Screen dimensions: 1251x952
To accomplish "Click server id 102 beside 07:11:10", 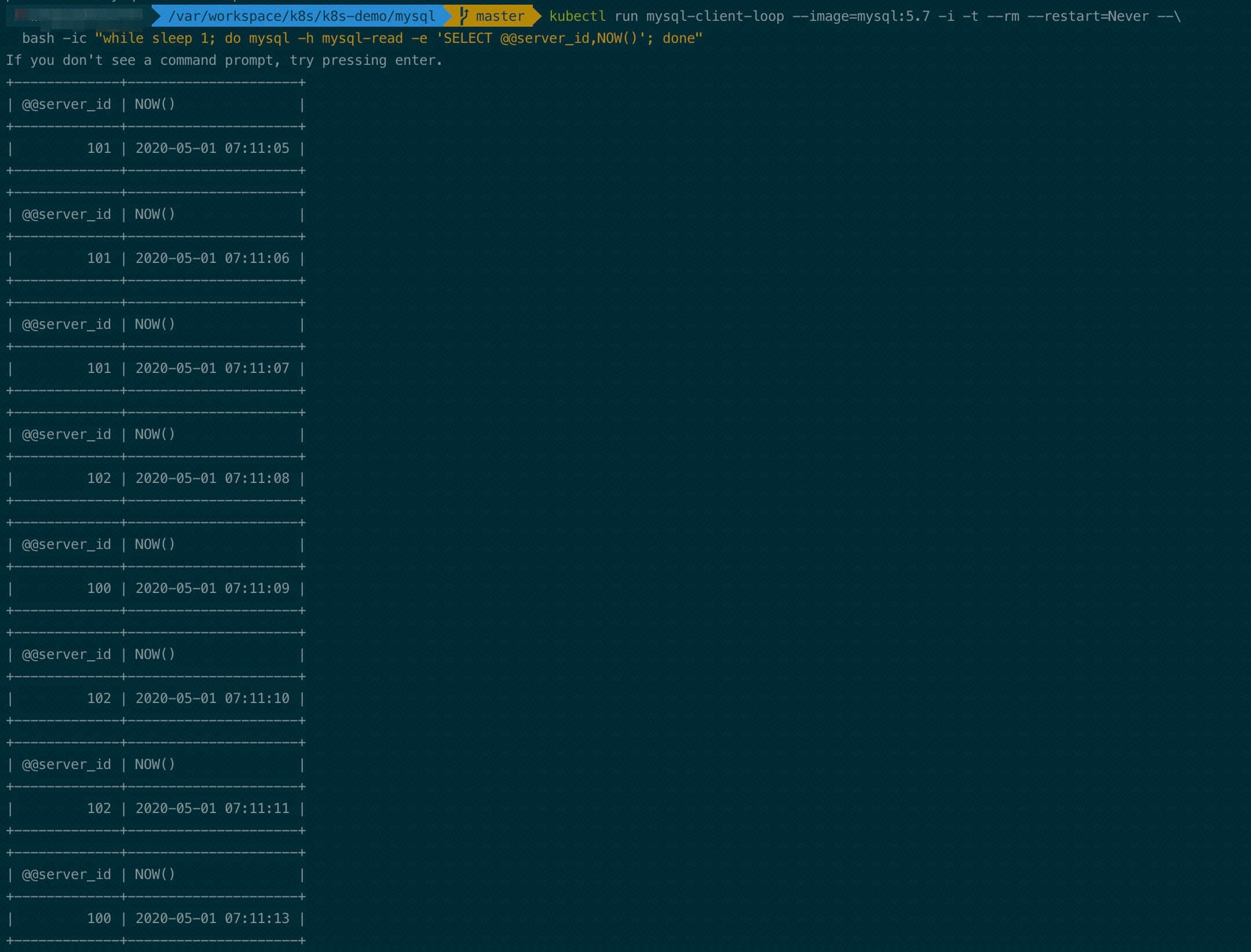I will tap(99, 698).
